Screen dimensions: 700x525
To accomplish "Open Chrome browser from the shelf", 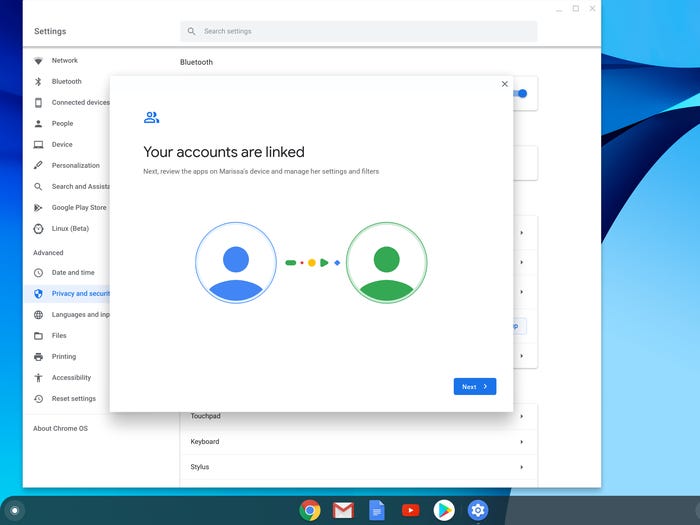I will click(x=310, y=511).
